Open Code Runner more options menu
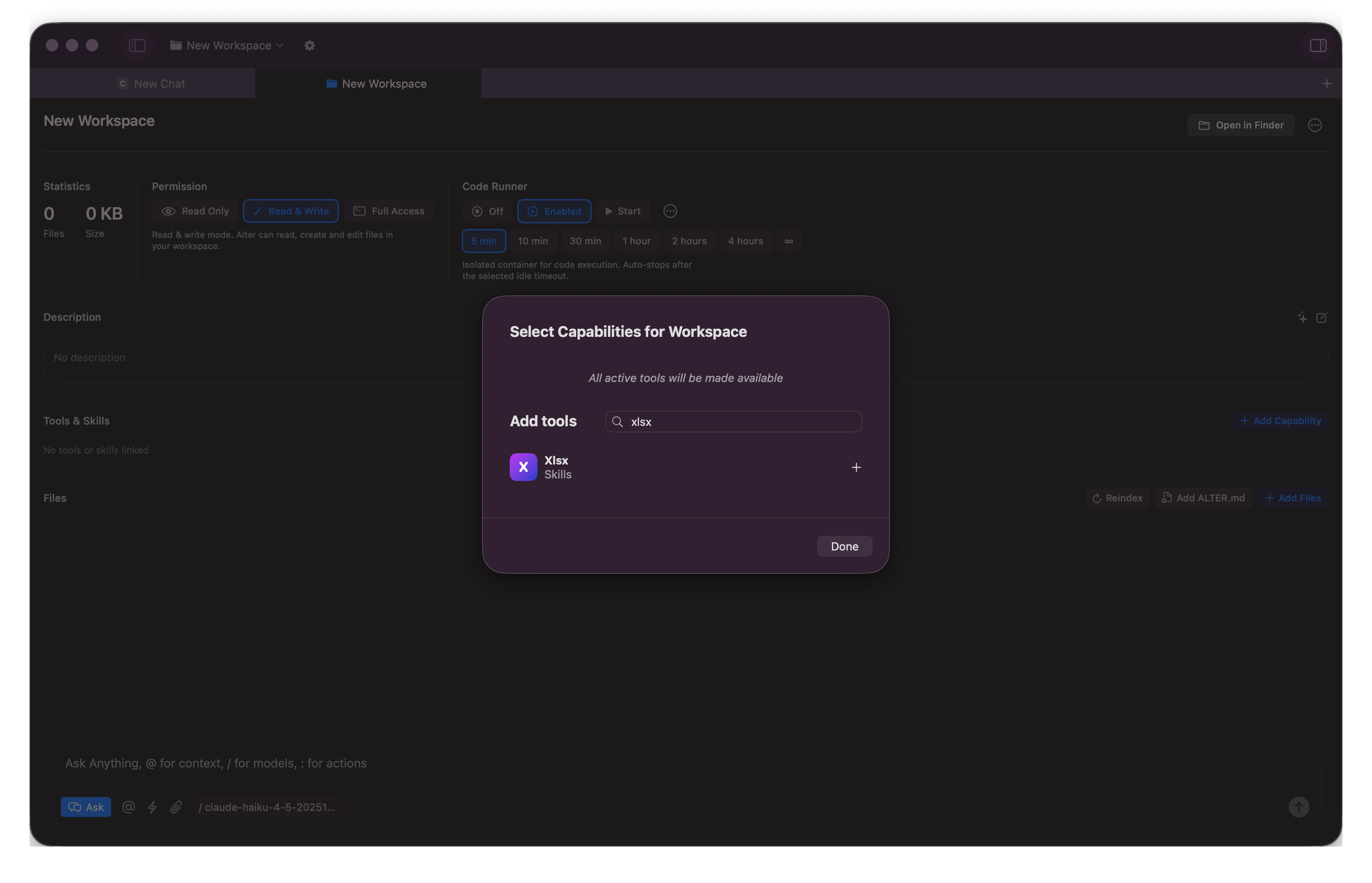 point(670,211)
